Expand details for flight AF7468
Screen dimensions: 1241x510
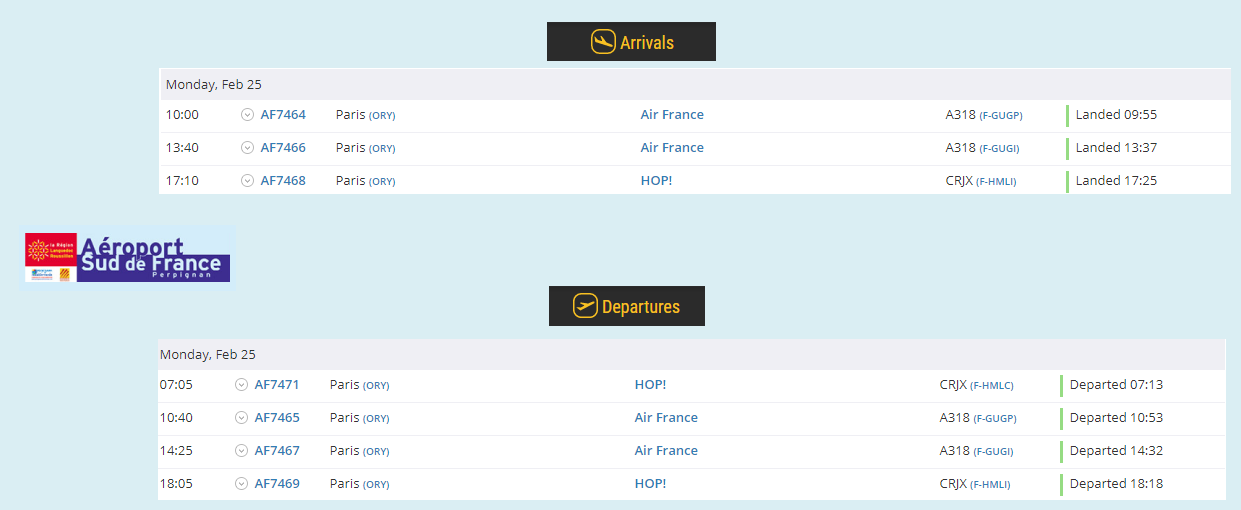(x=247, y=181)
